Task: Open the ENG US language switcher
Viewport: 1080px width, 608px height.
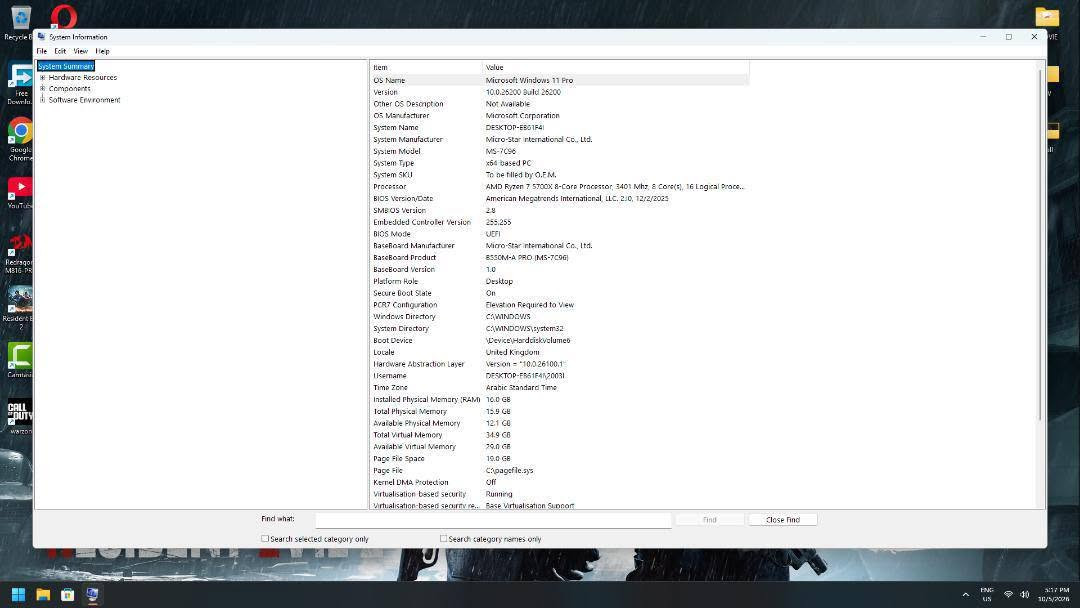Action: point(987,595)
